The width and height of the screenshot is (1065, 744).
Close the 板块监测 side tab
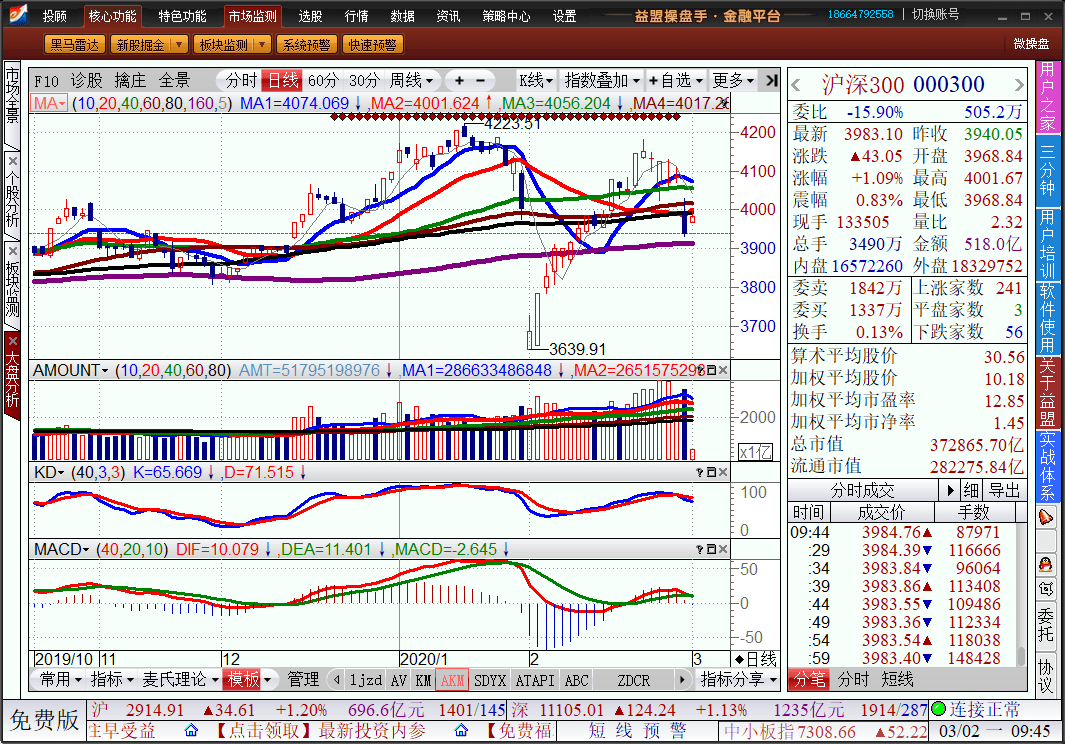click(x=12, y=251)
